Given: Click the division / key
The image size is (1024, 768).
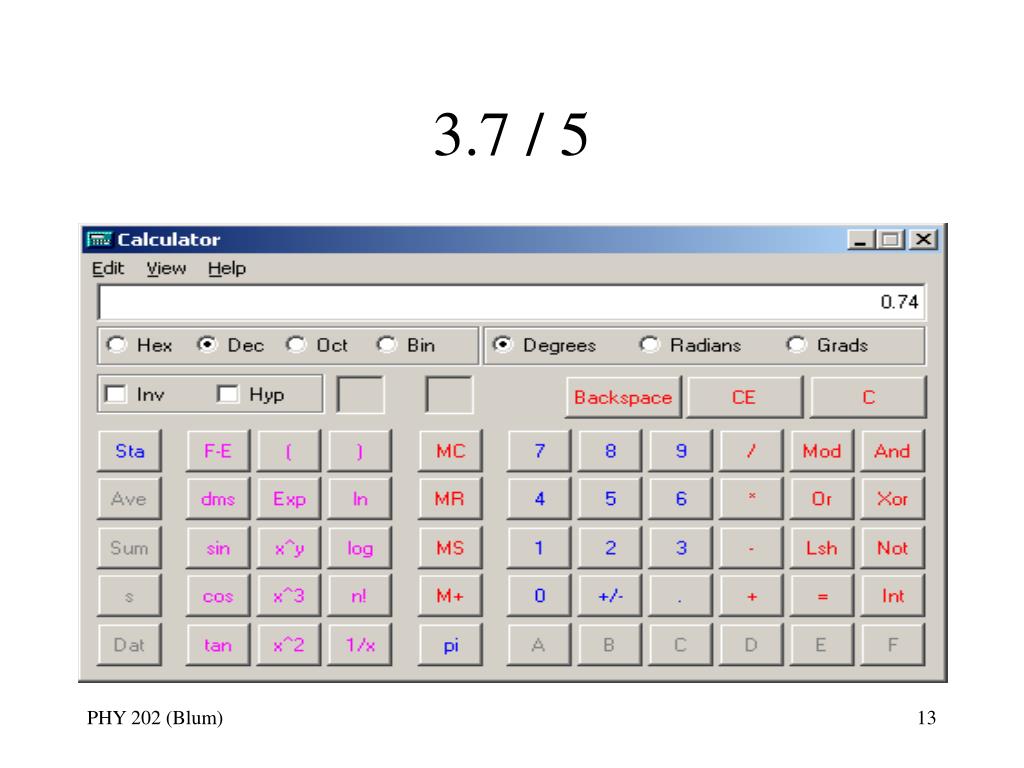Looking at the screenshot, I should tap(751, 451).
